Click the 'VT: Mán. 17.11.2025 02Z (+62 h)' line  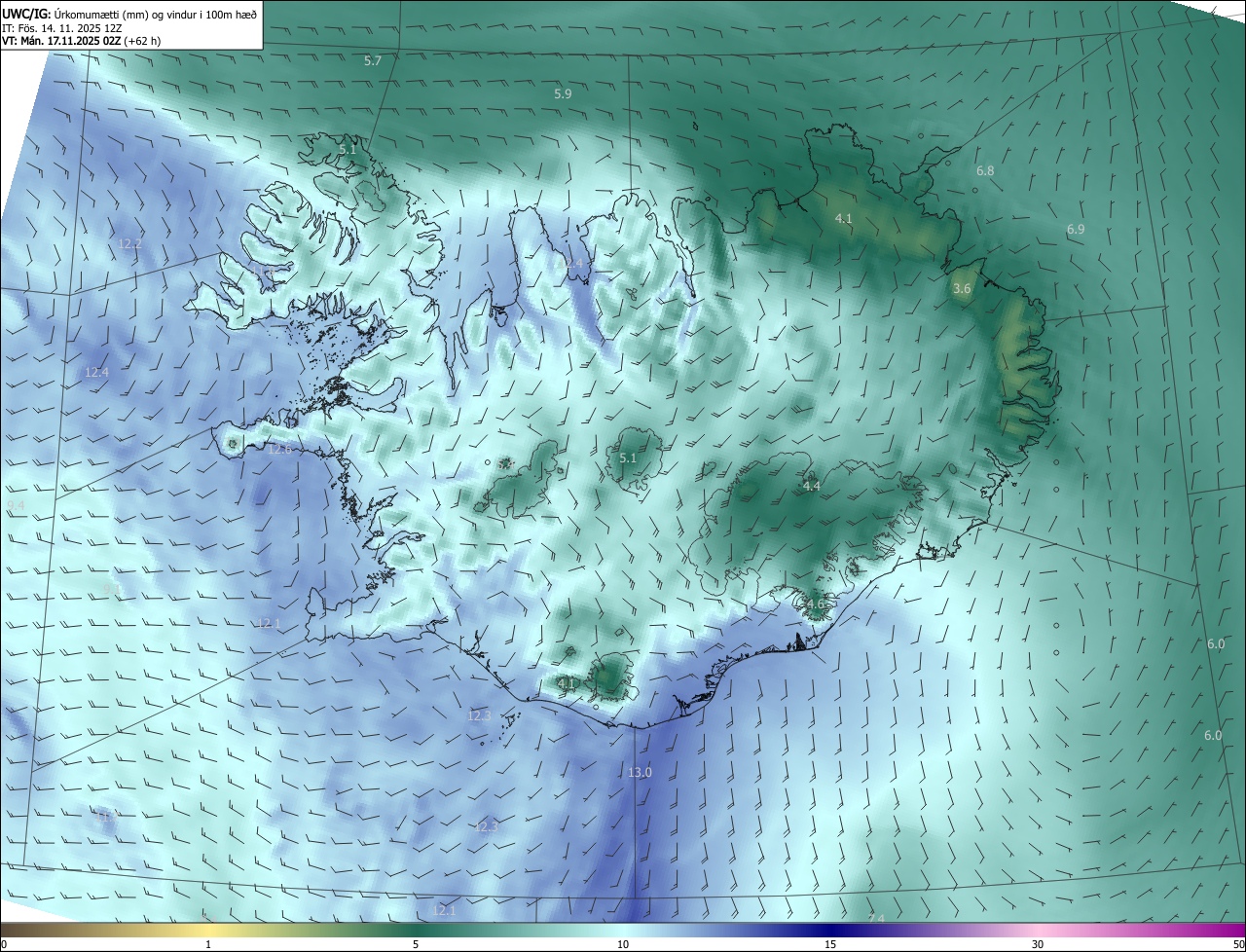click(x=82, y=41)
